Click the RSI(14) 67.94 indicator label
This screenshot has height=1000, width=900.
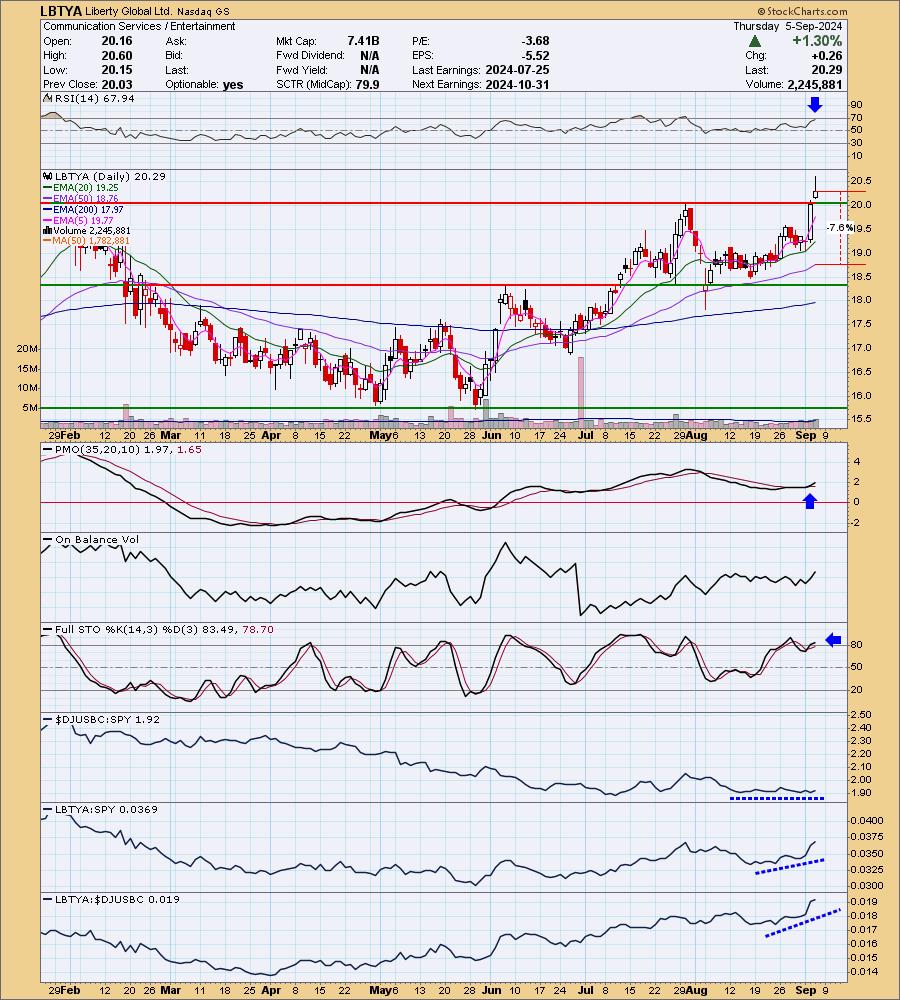pyautogui.click(x=89, y=98)
